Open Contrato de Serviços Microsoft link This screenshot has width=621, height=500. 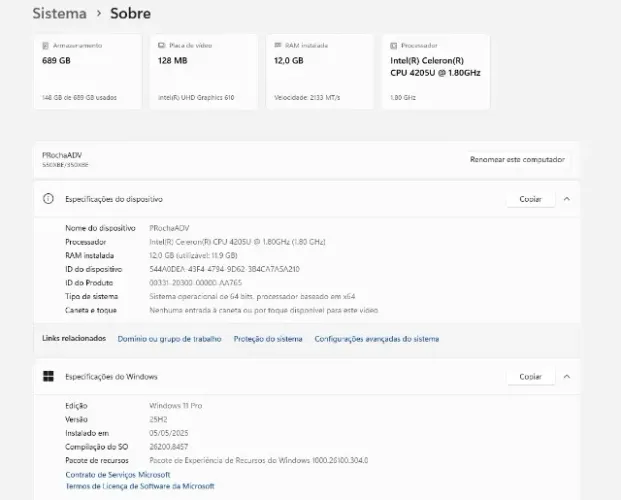tap(118, 474)
